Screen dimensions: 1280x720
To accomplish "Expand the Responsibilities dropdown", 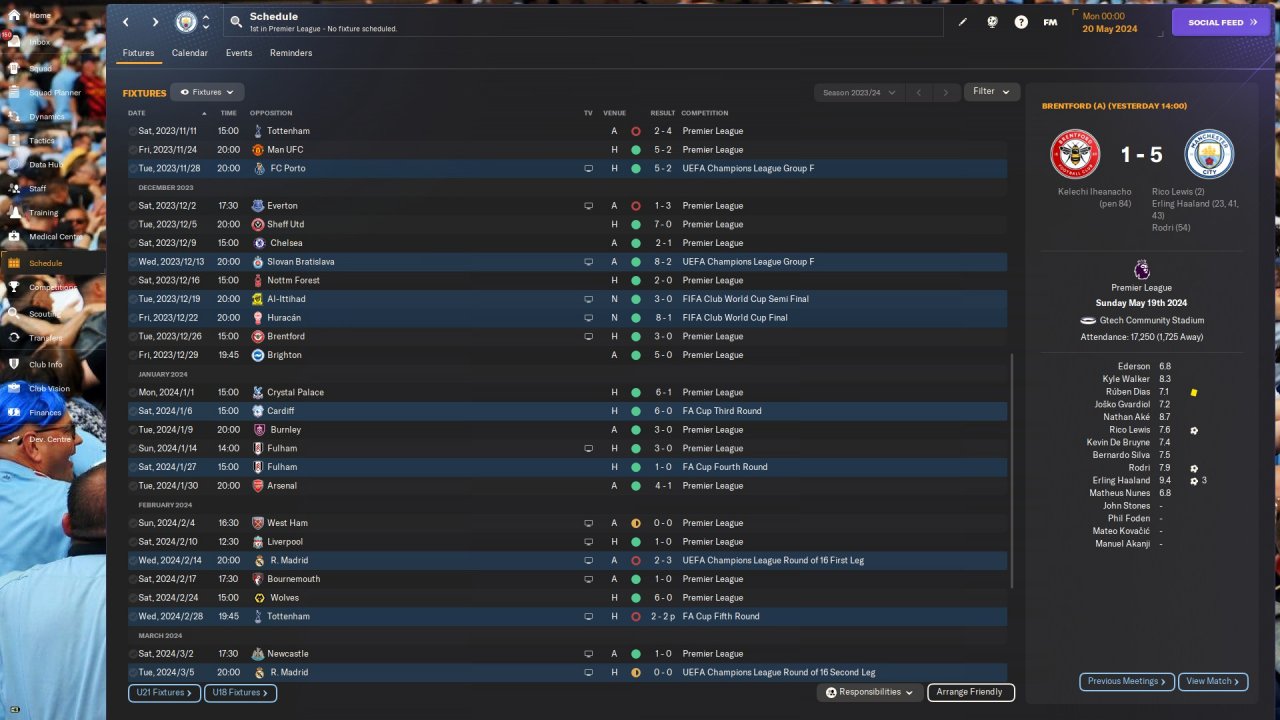I will coord(870,692).
